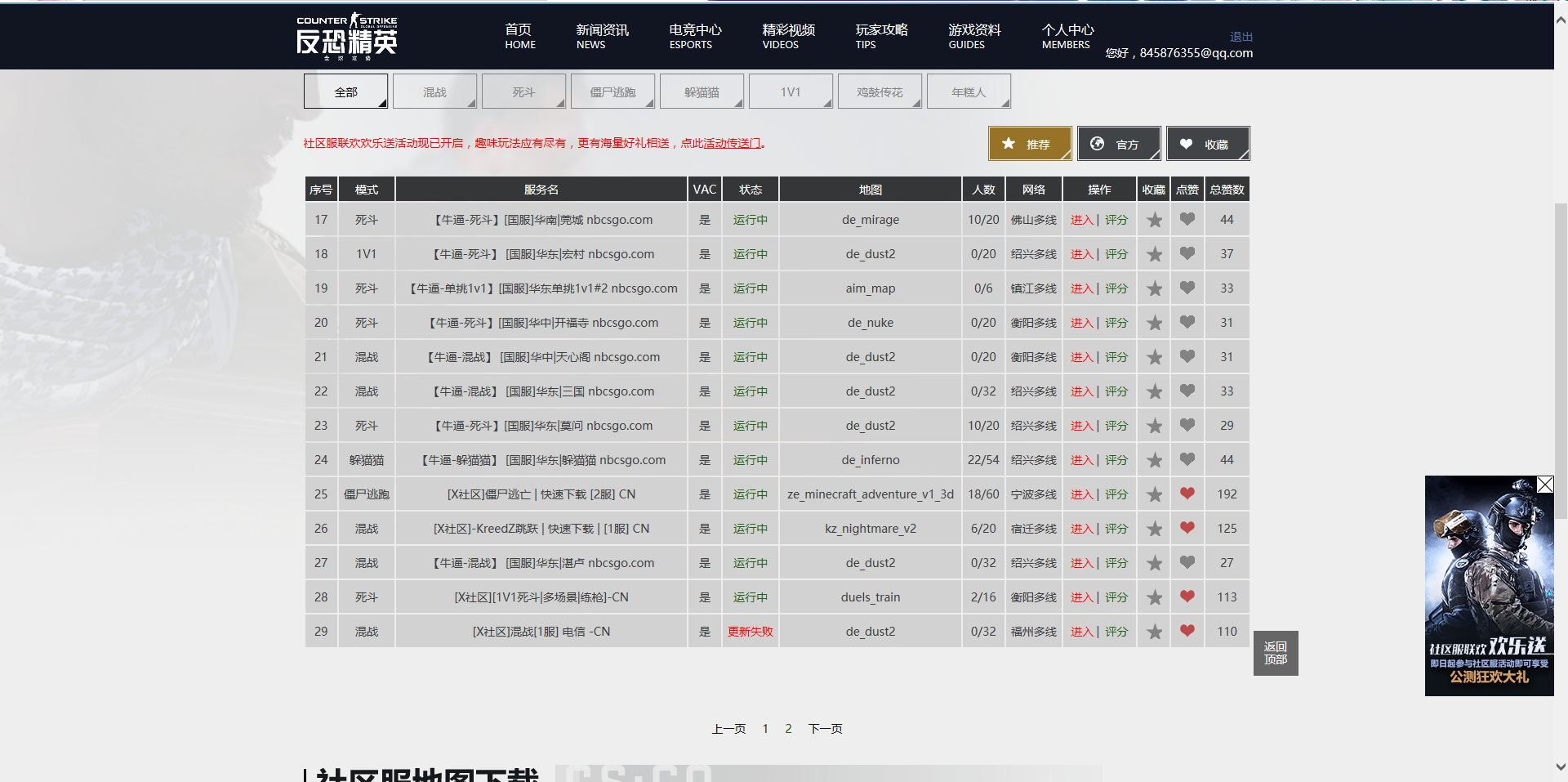1568x782 pixels.
Task: Click the Counter-Strike logo in the header
Action: tap(347, 36)
